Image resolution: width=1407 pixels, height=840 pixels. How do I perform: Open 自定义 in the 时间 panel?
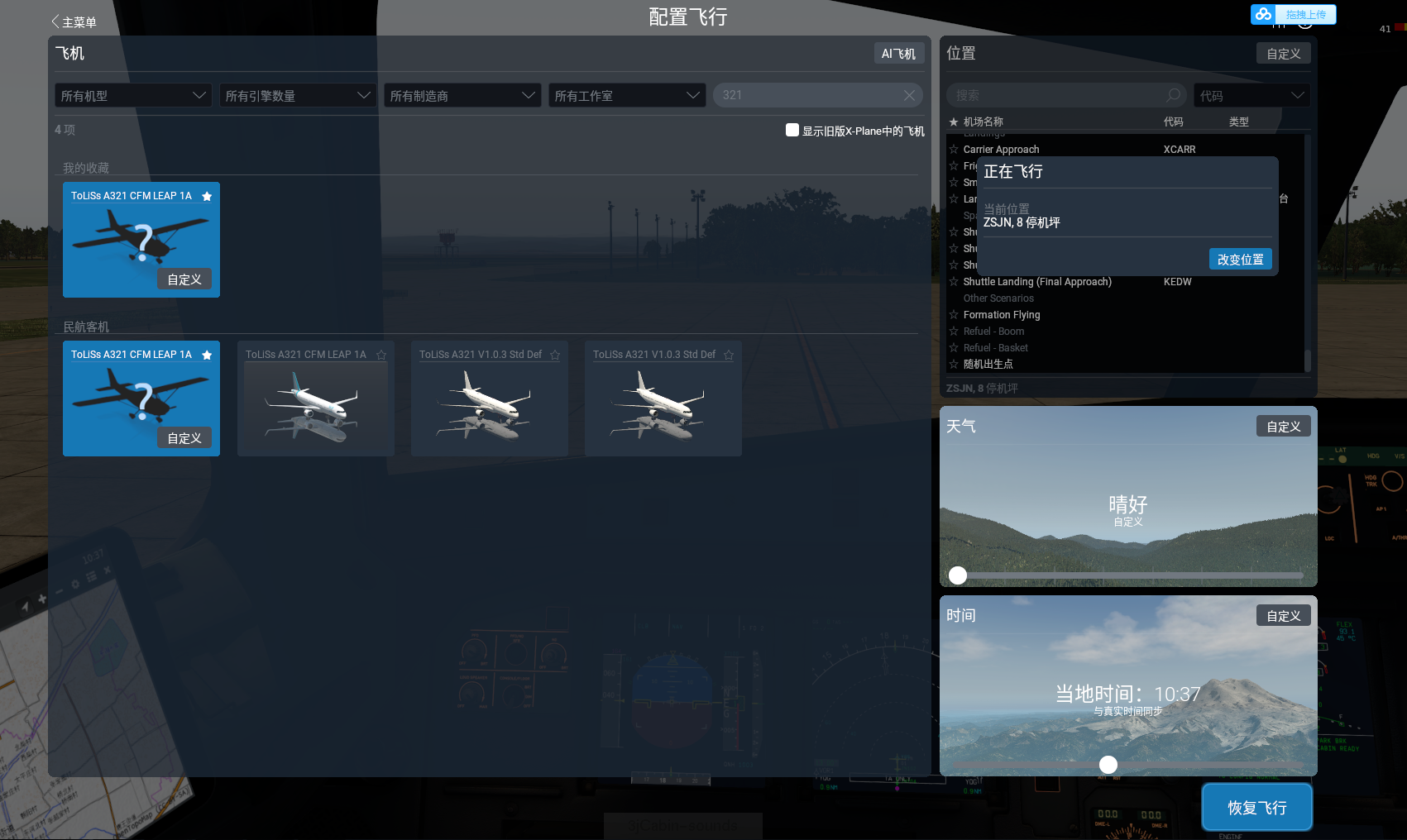(x=1284, y=616)
